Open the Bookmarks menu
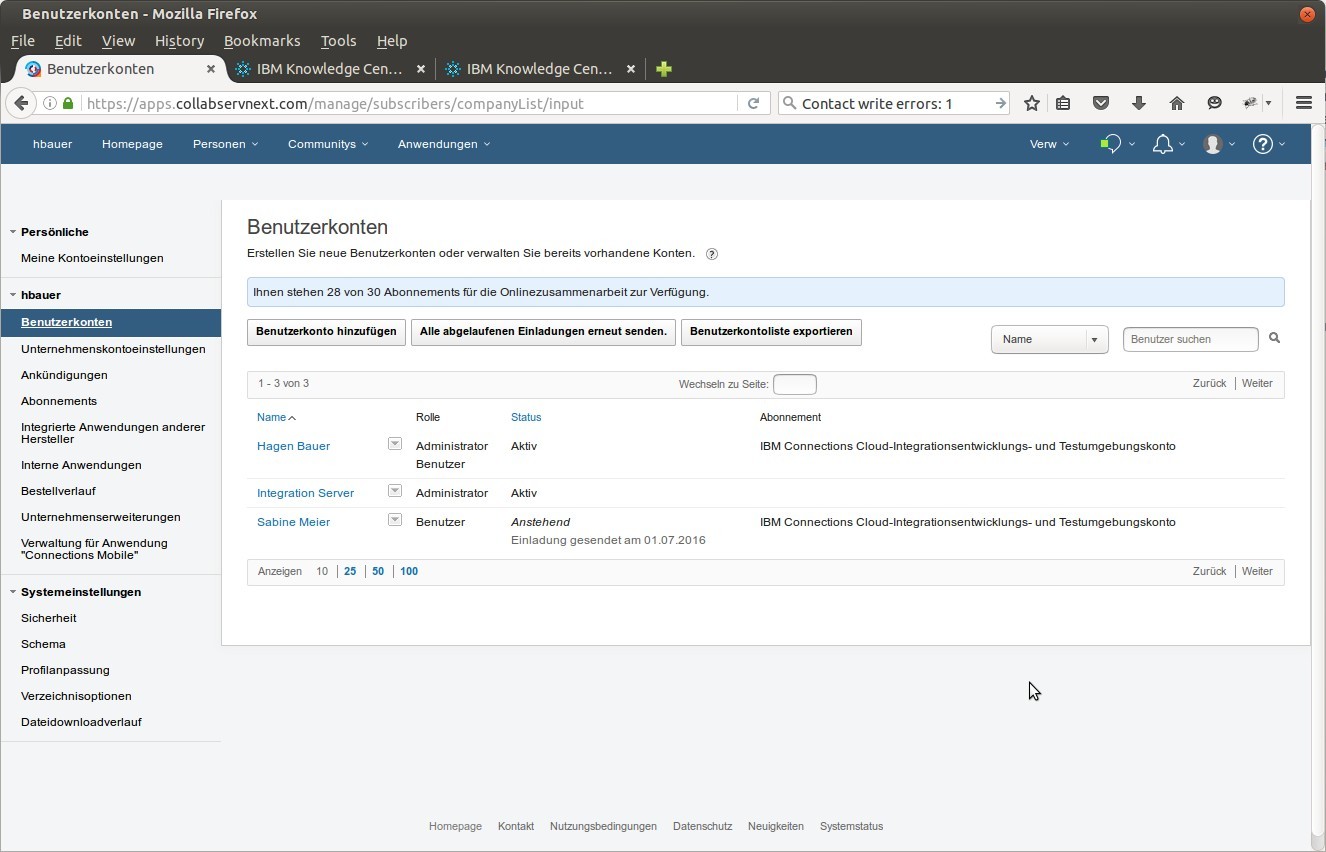 [262, 41]
